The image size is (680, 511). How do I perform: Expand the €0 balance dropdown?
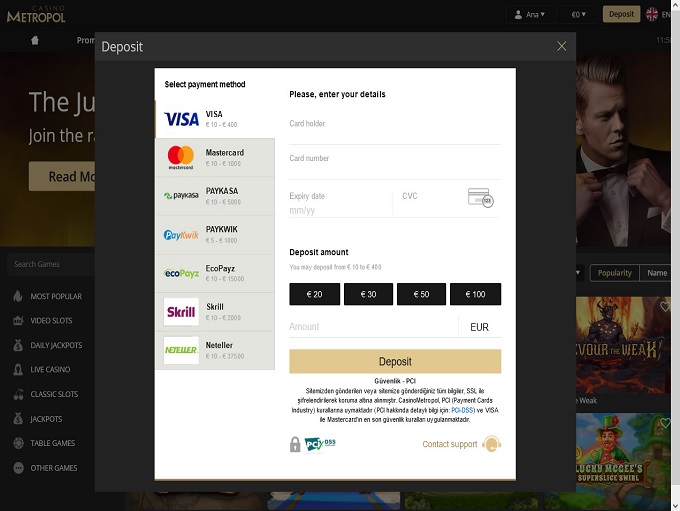point(579,15)
